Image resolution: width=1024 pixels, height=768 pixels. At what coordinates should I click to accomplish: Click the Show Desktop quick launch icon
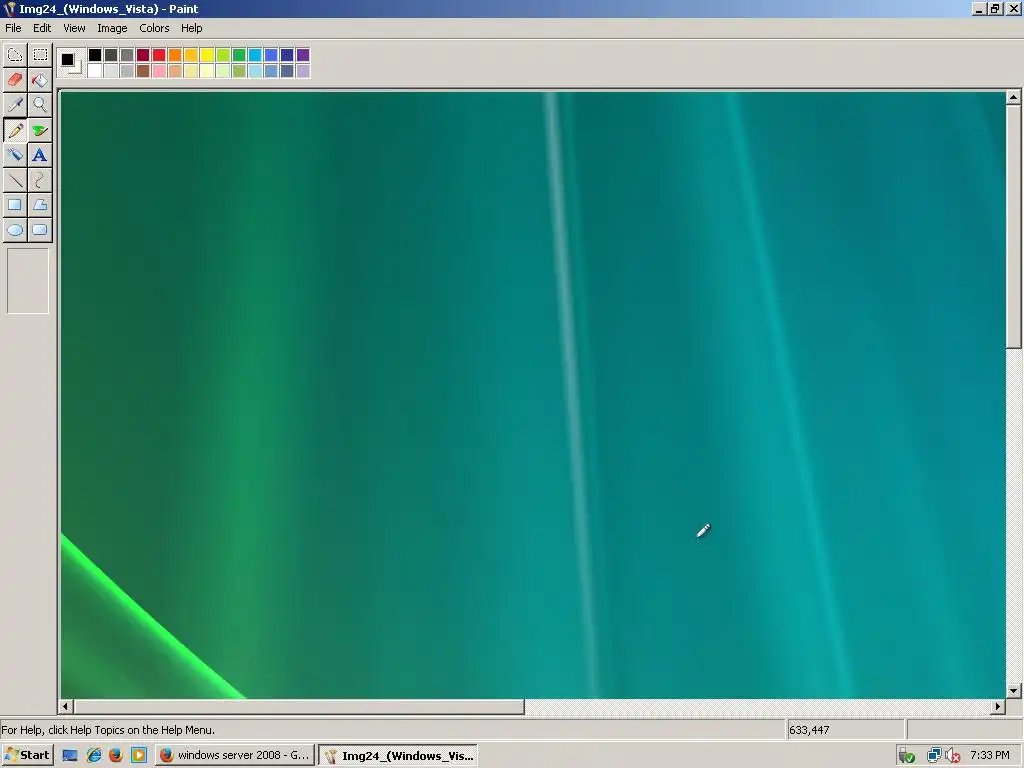pyautogui.click(x=70, y=756)
